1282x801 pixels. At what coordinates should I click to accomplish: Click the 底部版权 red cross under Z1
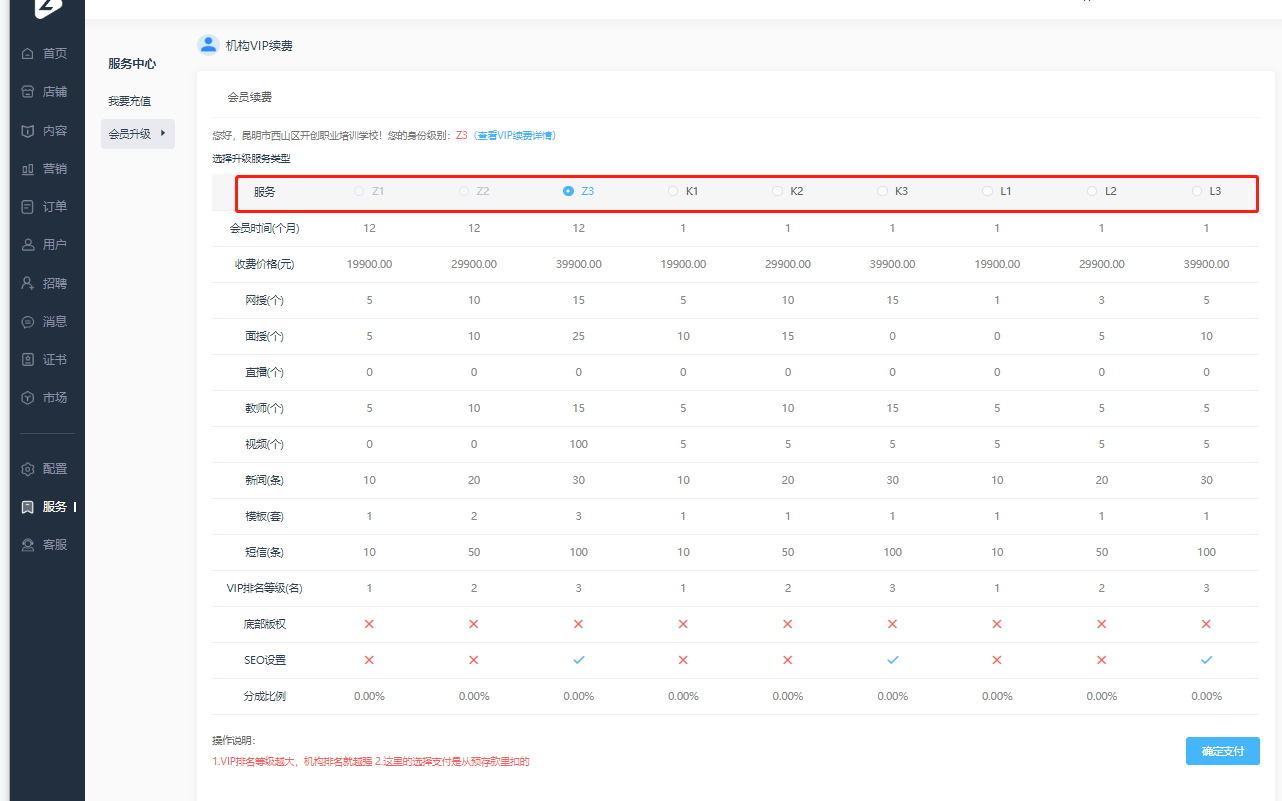[x=369, y=624]
